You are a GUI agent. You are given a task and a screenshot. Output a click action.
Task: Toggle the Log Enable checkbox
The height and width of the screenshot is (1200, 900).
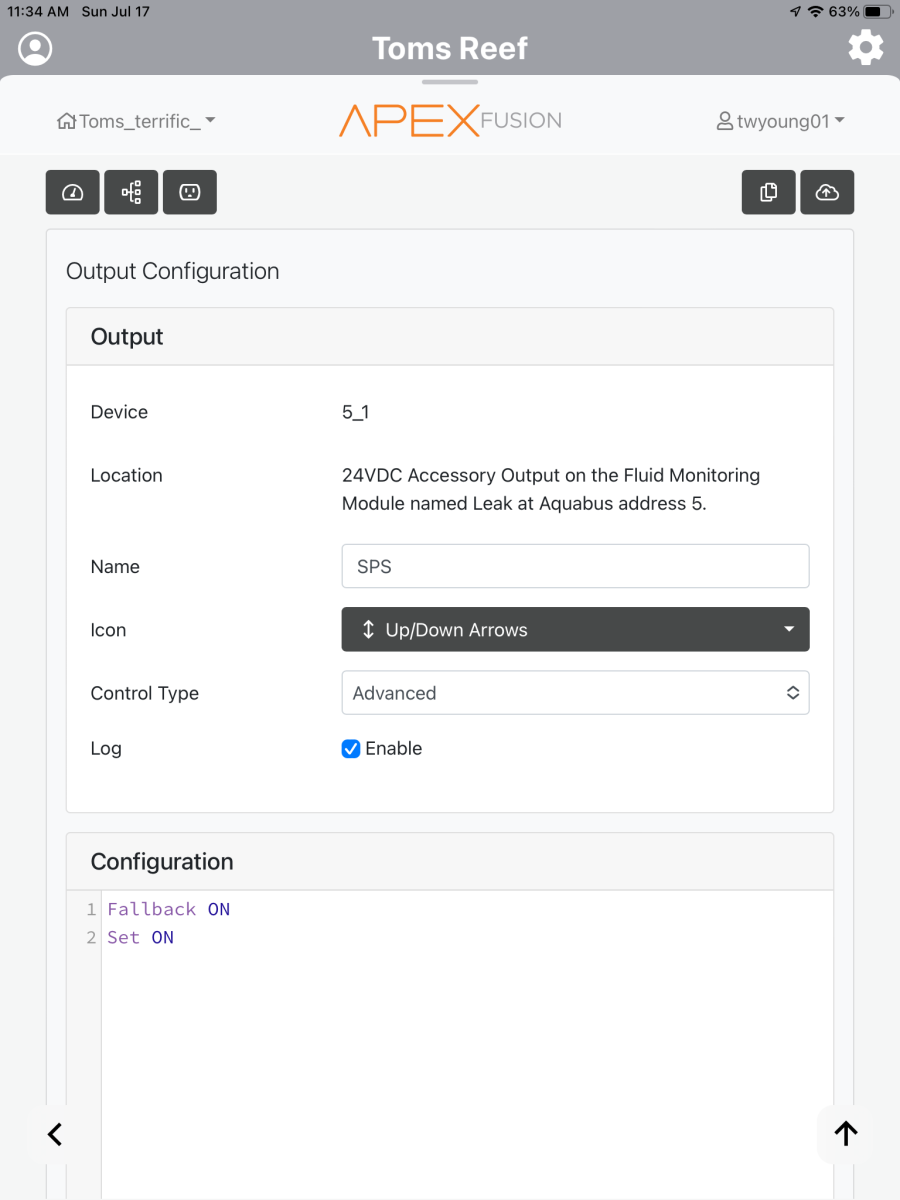pyautogui.click(x=351, y=749)
